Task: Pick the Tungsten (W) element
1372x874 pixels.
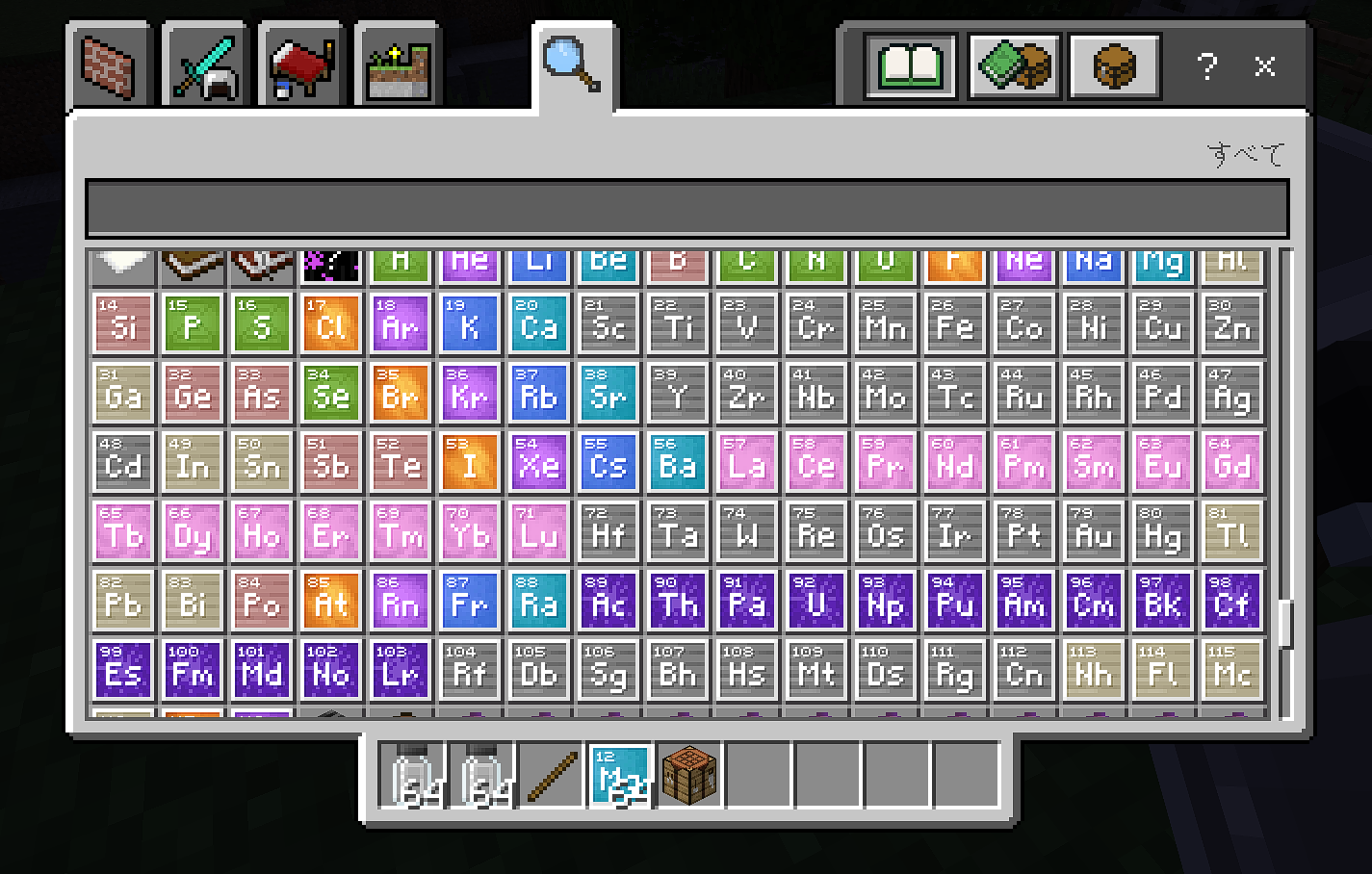Action: click(747, 531)
